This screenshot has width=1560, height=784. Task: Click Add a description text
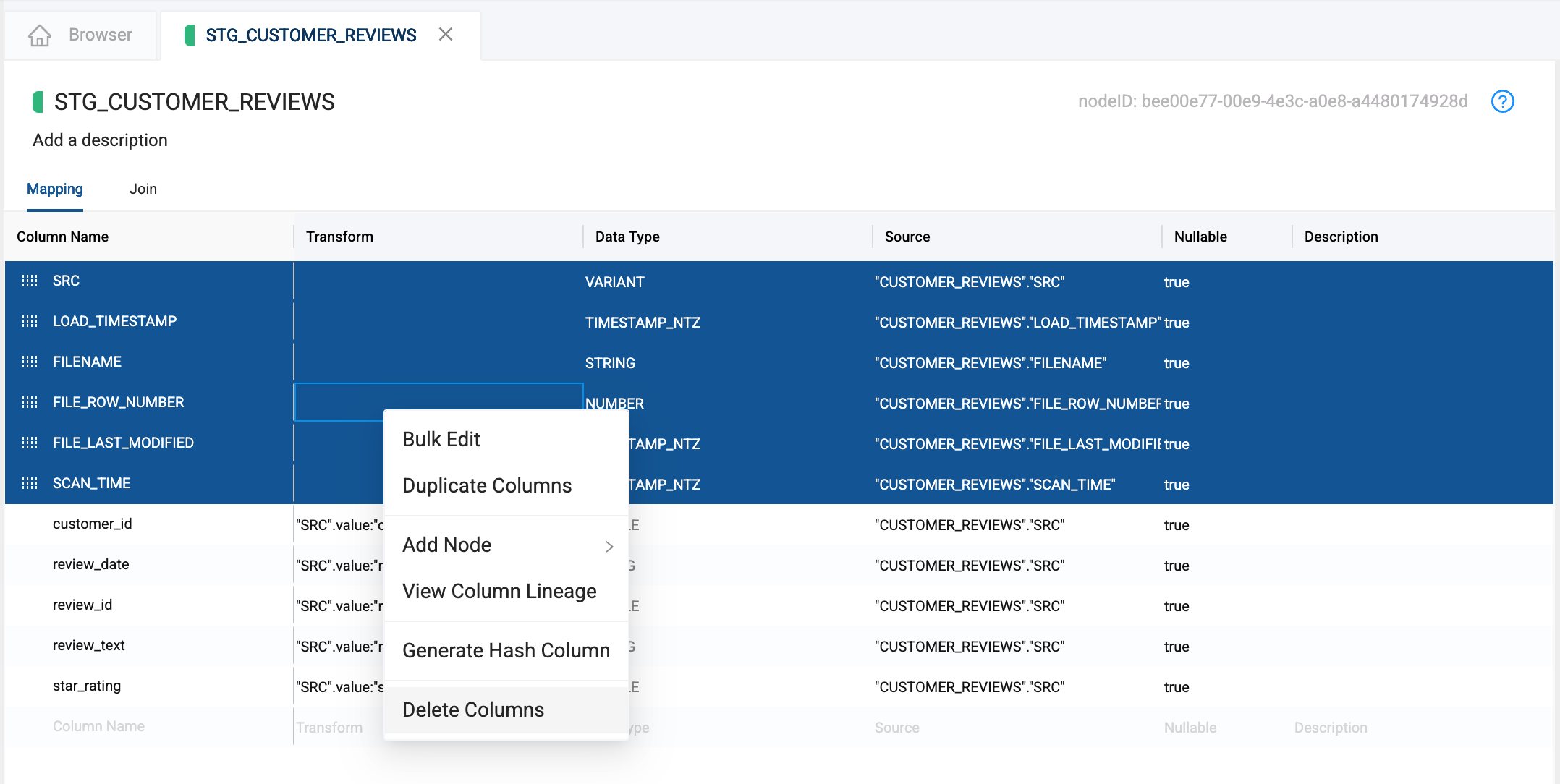pos(100,140)
